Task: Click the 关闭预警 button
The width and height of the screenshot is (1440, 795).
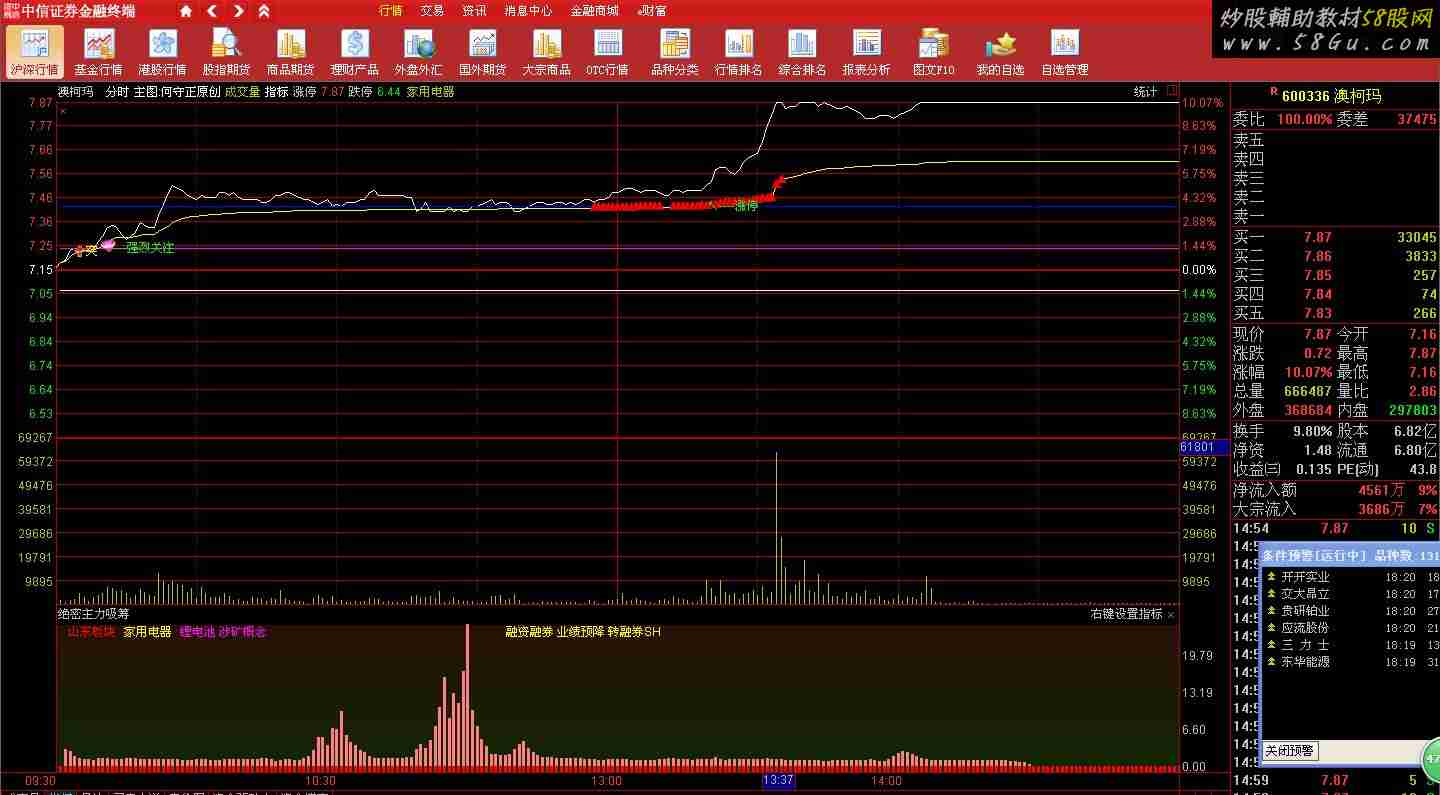Action: pyautogui.click(x=1290, y=751)
